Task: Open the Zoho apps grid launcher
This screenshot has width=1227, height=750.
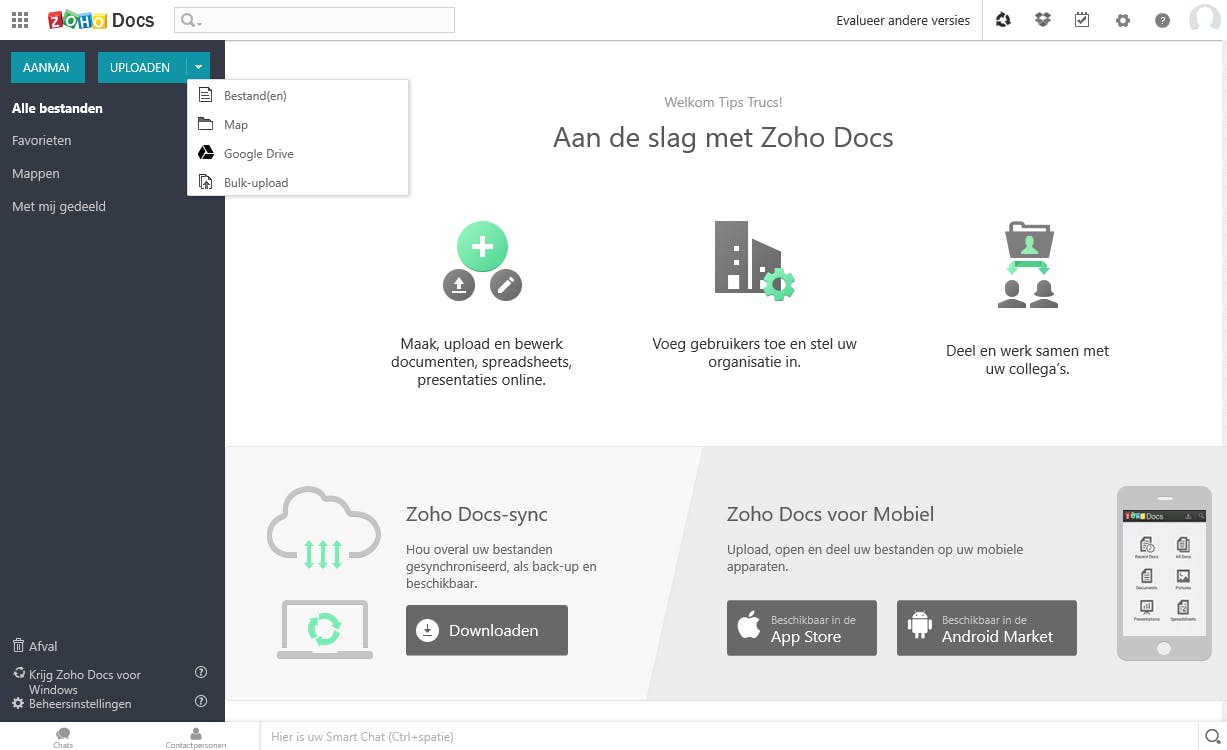Action: click(x=20, y=20)
